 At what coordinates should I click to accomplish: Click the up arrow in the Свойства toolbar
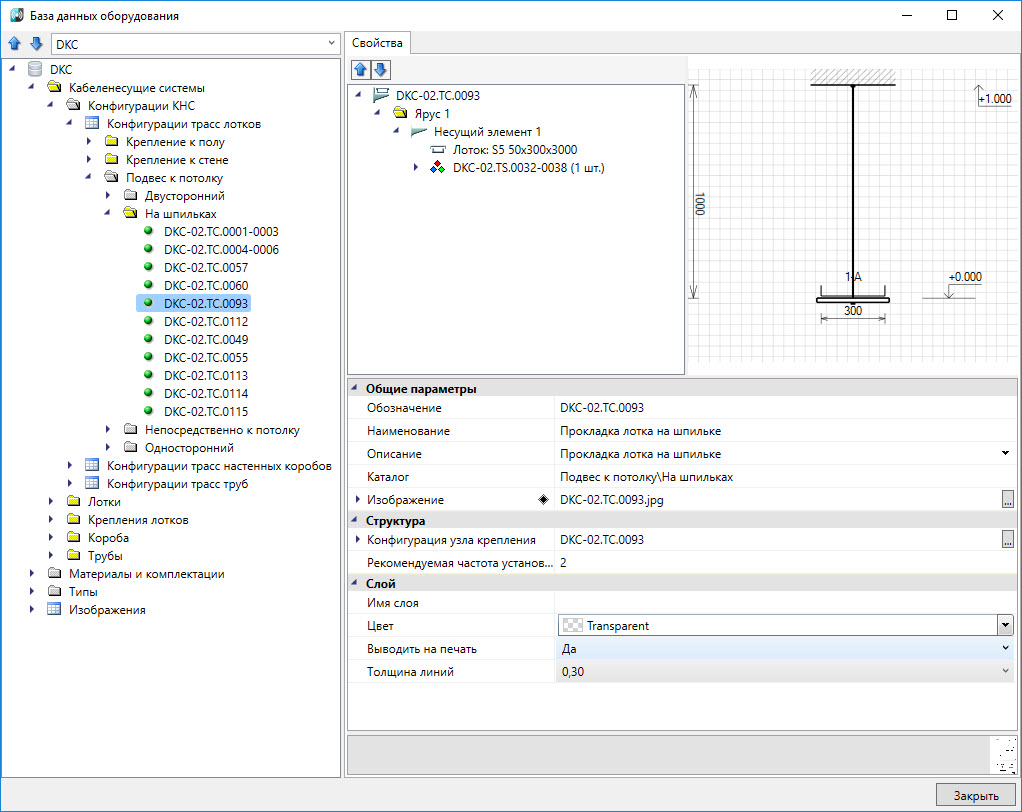pos(360,69)
